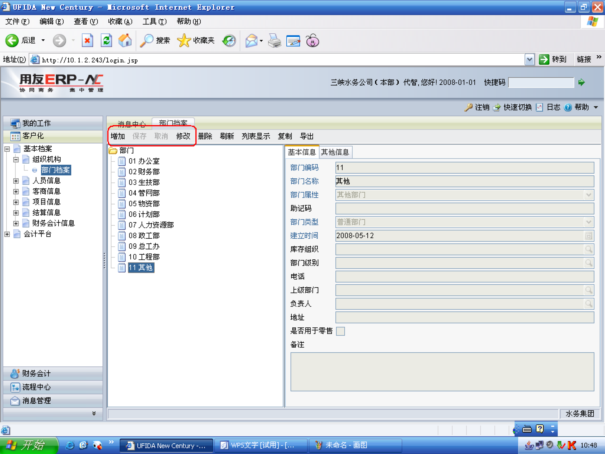Open the 查看 menu

pyautogui.click(x=86, y=22)
